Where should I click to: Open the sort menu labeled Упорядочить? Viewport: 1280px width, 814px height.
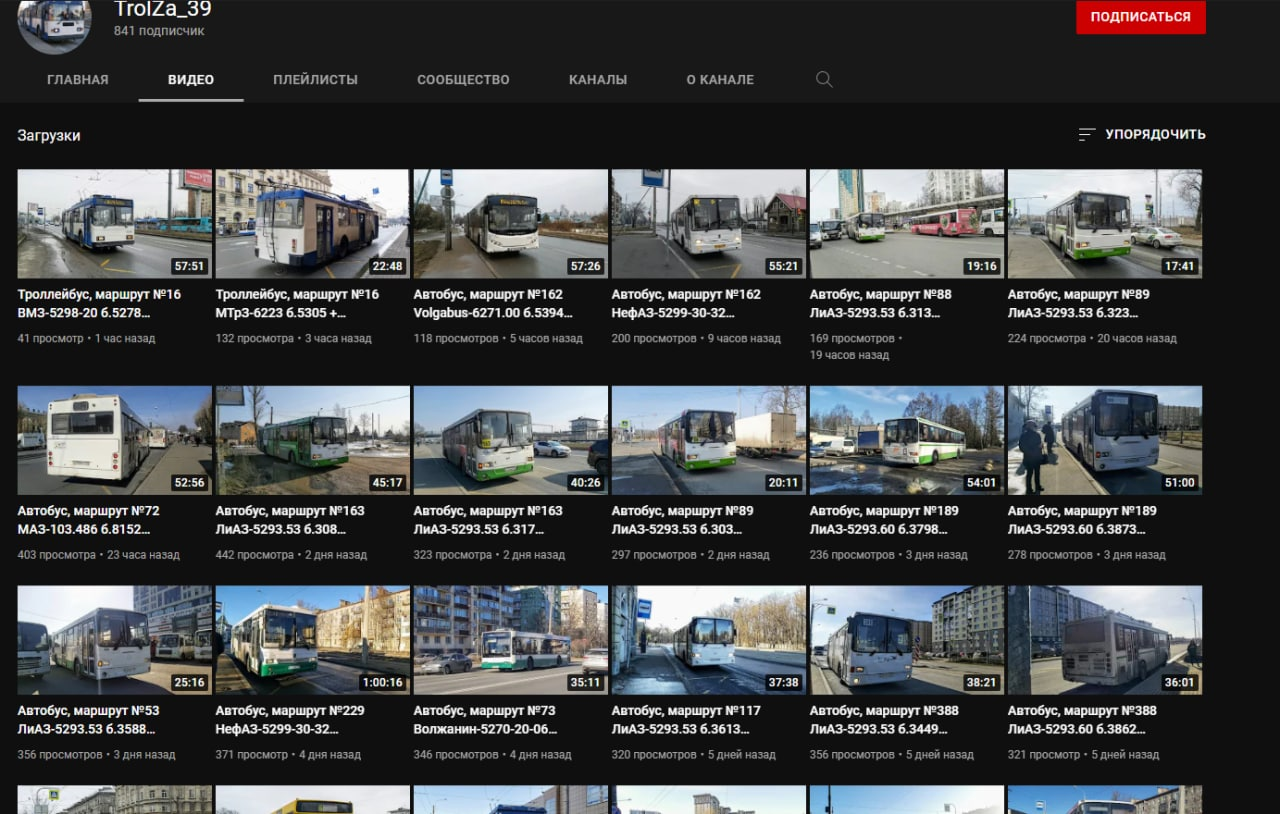click(1142, 134)
